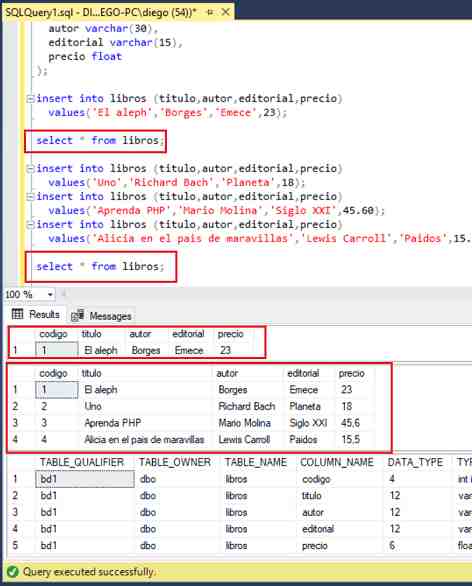
Task: Click 'codigo' header in first result grid
Action: point(53,334)
